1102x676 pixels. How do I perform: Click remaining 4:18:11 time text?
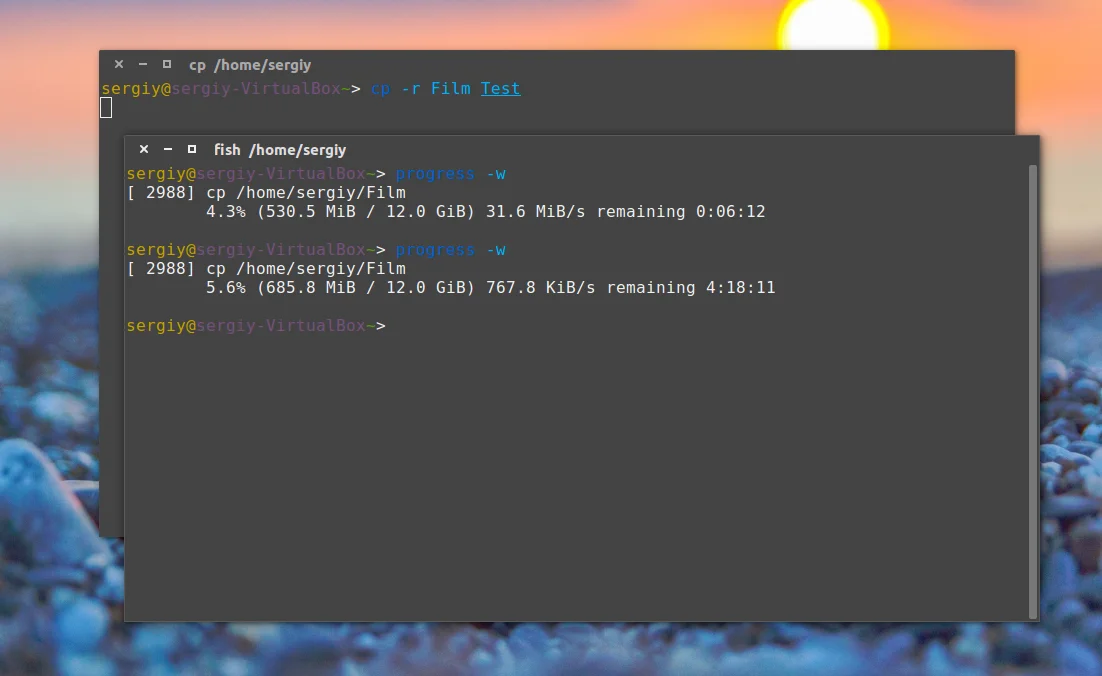(x=691, y=287)
